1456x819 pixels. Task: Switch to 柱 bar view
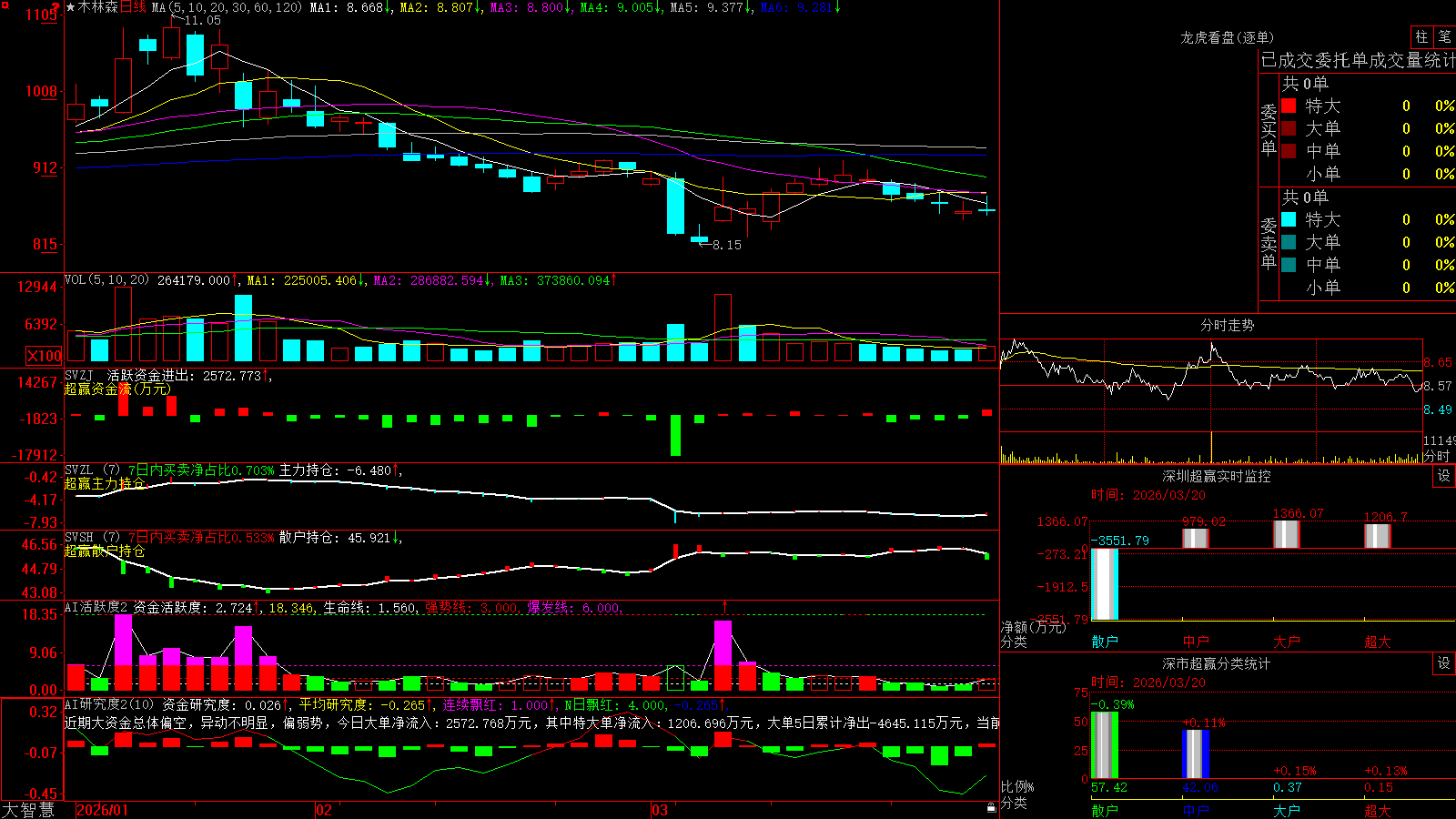coord(1421,37)
